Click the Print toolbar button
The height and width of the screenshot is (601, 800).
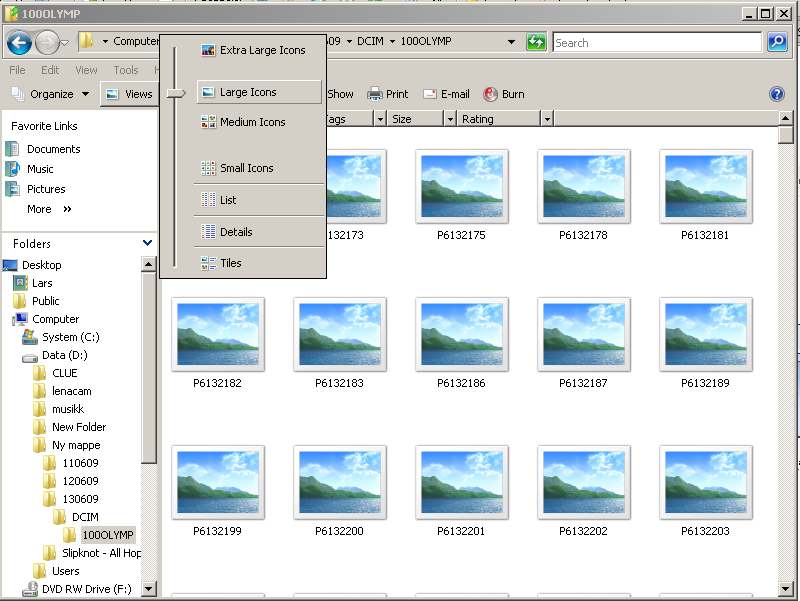coord(388,94)
